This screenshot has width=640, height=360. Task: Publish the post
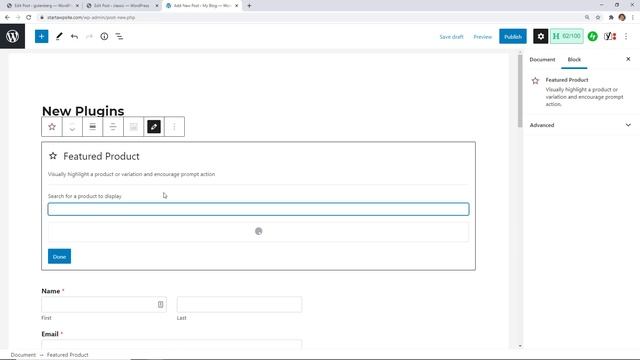click(x=513, y=36)
